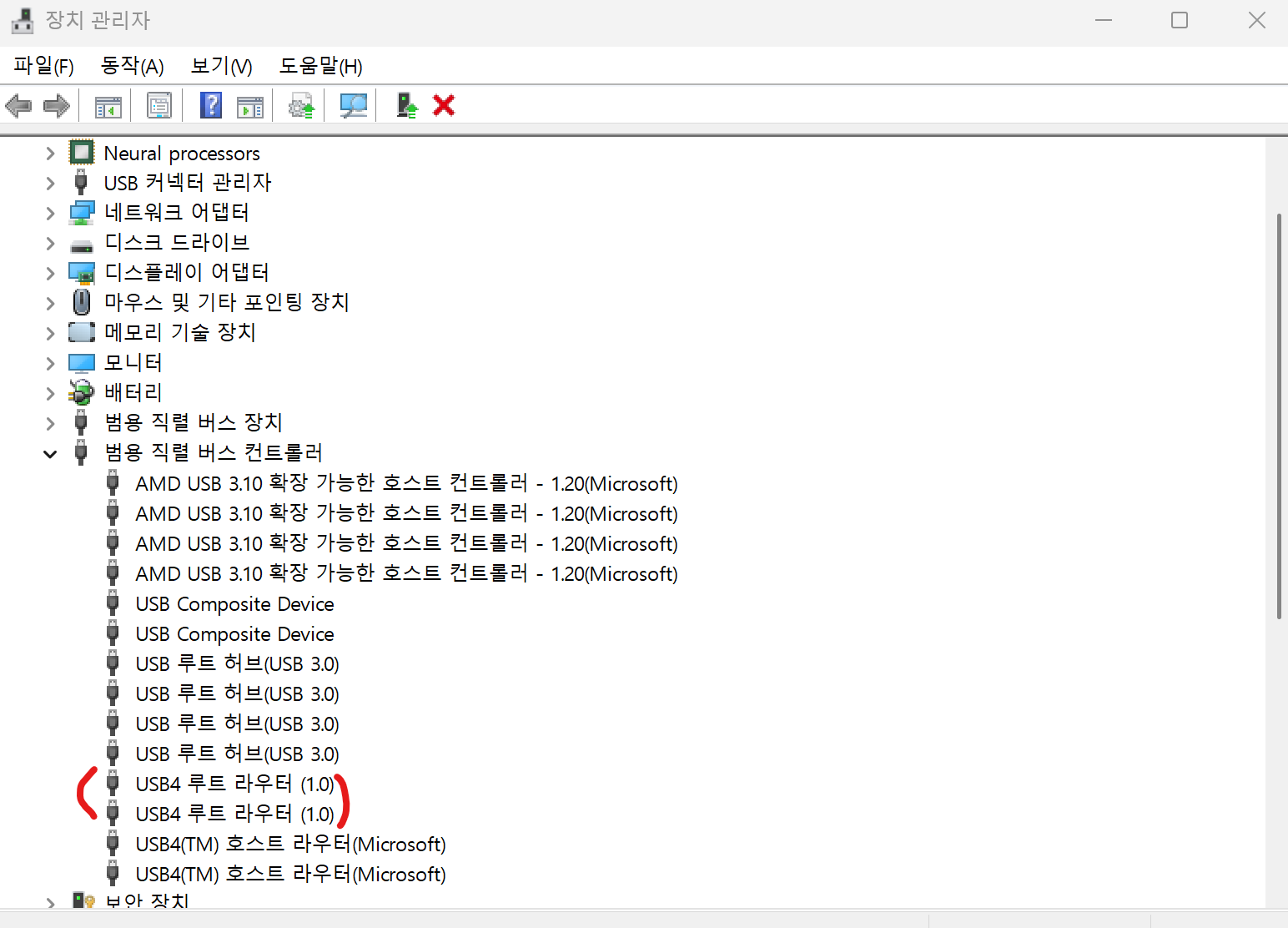Select the second AMD USB 3.10 host controller

click(x=406, y=513)
